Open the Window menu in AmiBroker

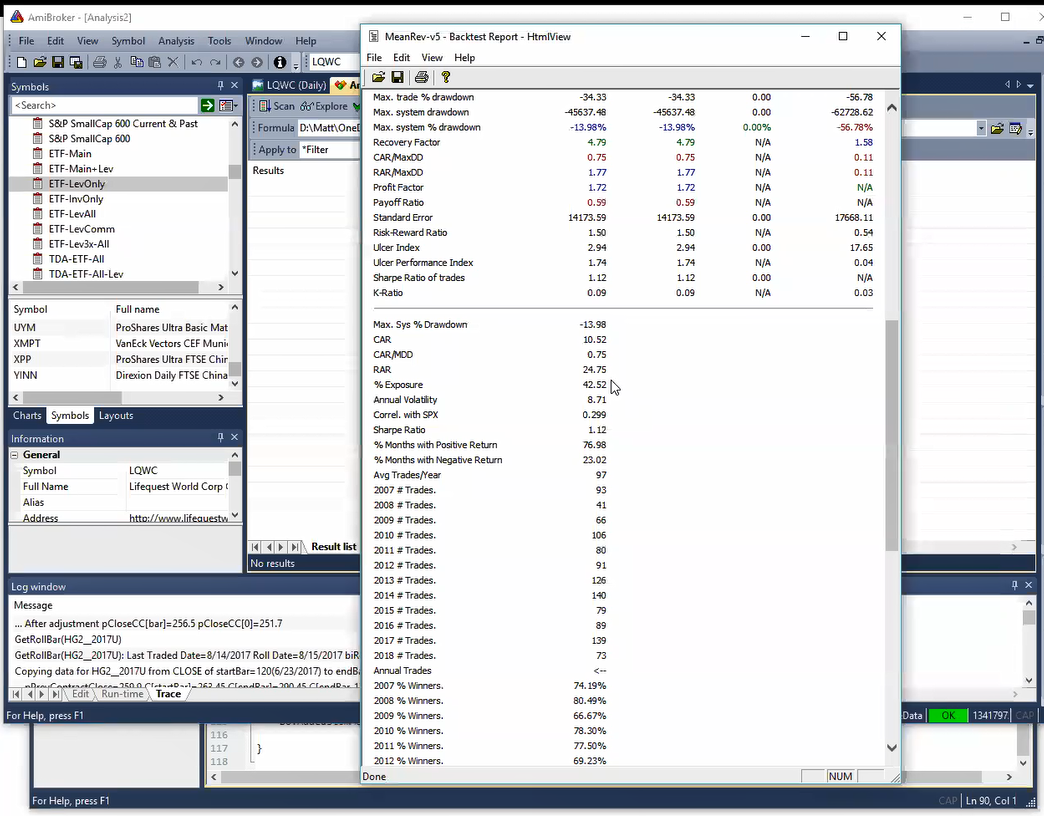pyautogui.click(x=263, y=41)
